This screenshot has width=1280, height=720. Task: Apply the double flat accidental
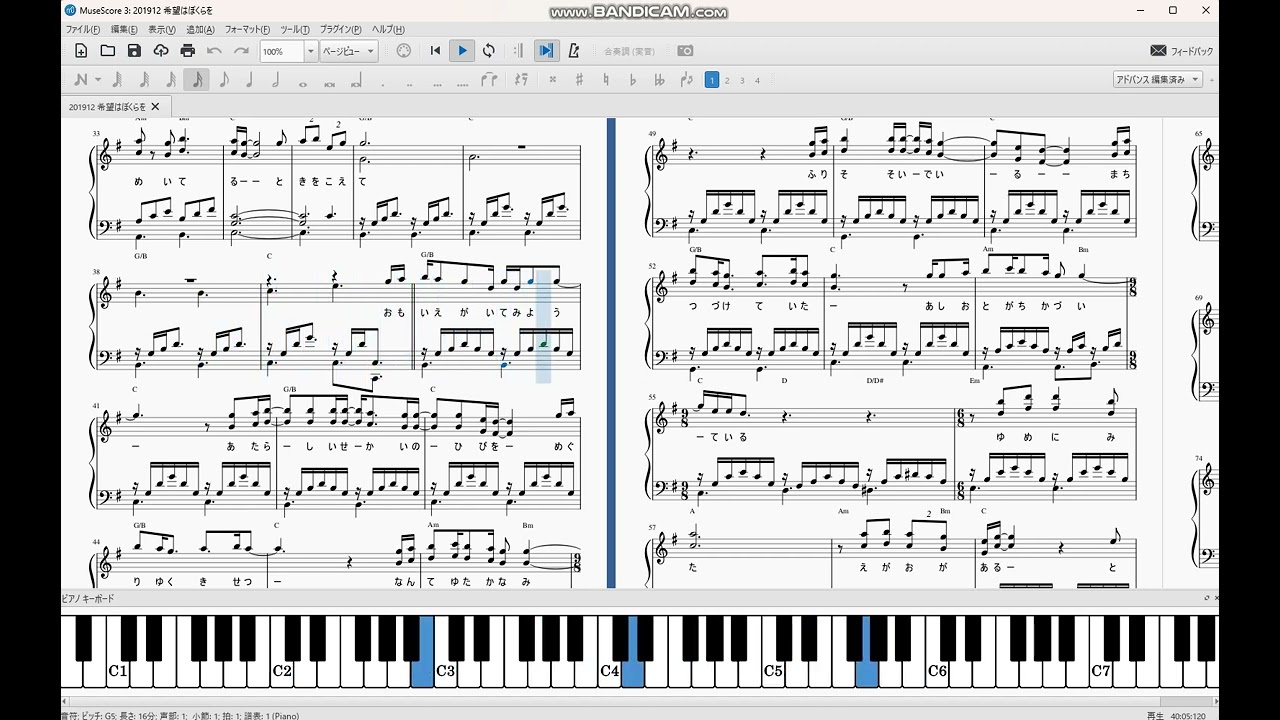click(x=659, y=80)
